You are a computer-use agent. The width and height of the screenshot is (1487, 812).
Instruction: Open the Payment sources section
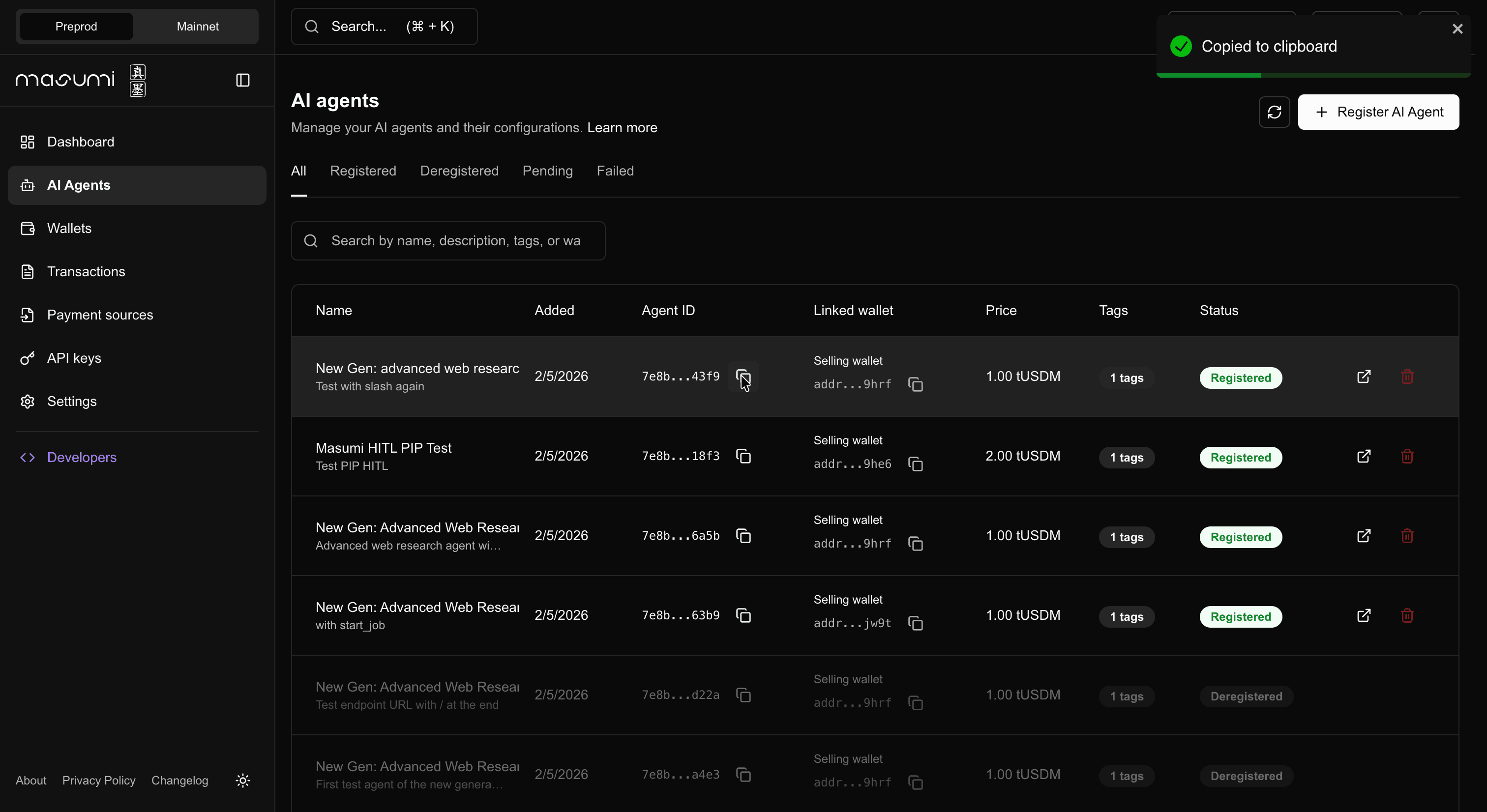click(x=99, y=315)
